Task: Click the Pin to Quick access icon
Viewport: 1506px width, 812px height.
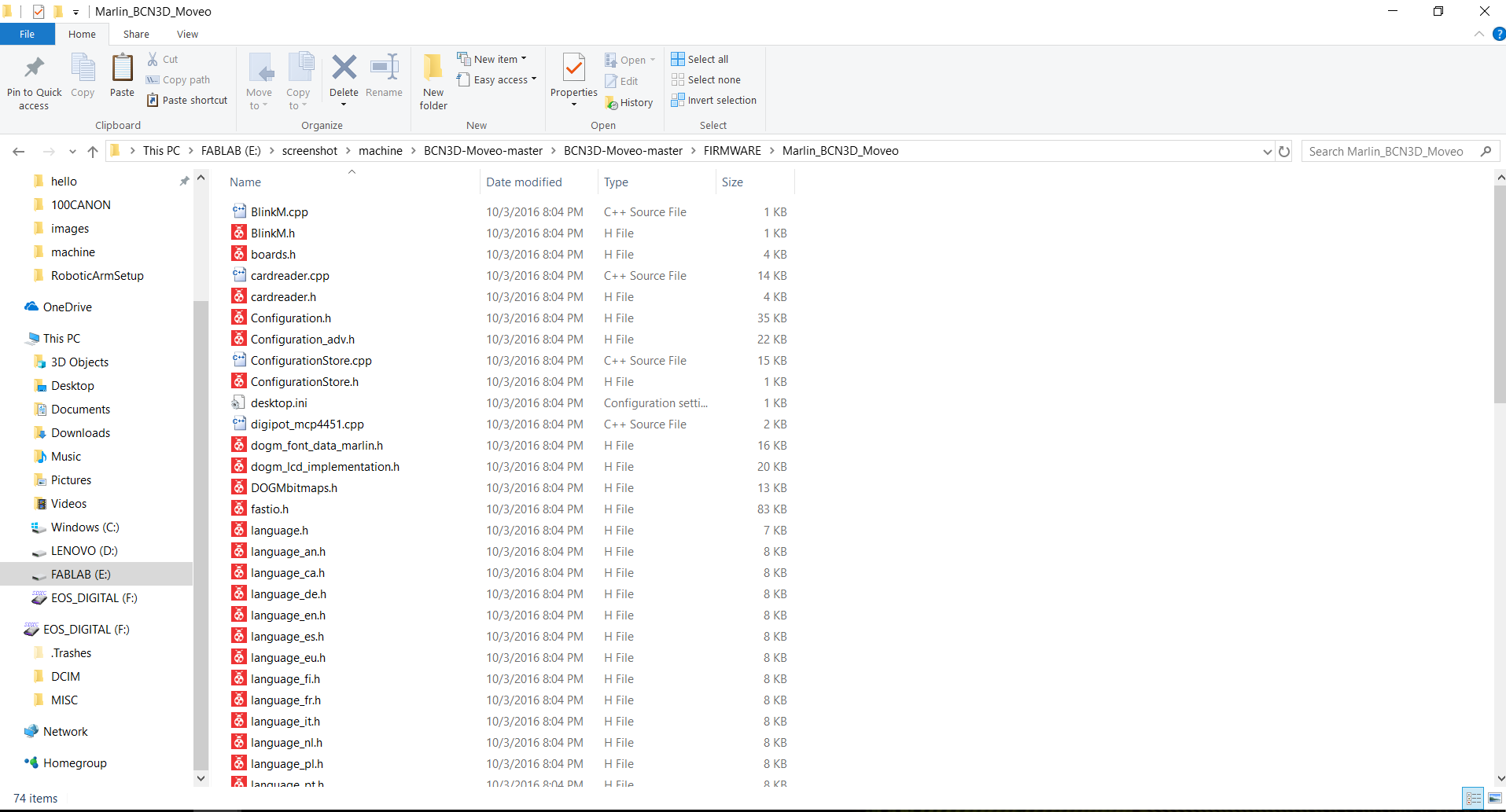Action: coord(34,68)
